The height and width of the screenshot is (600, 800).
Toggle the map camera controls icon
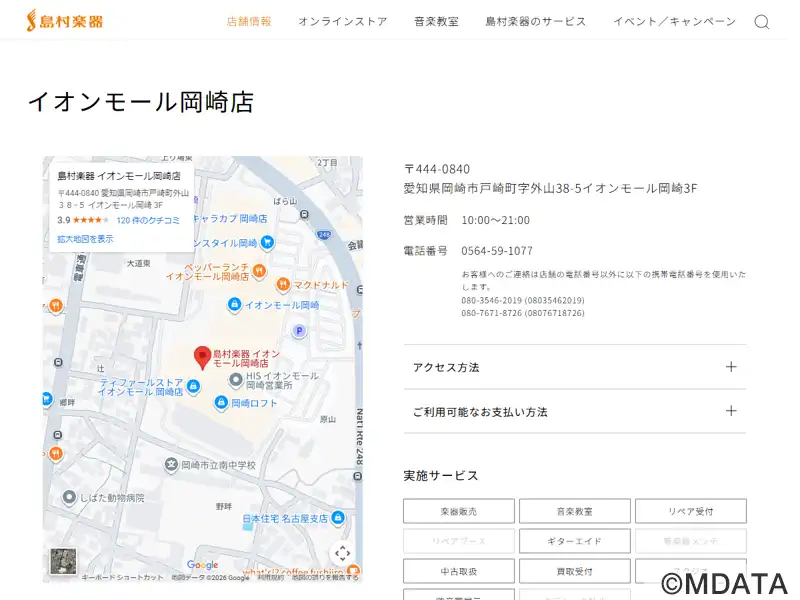pos(342,553)
